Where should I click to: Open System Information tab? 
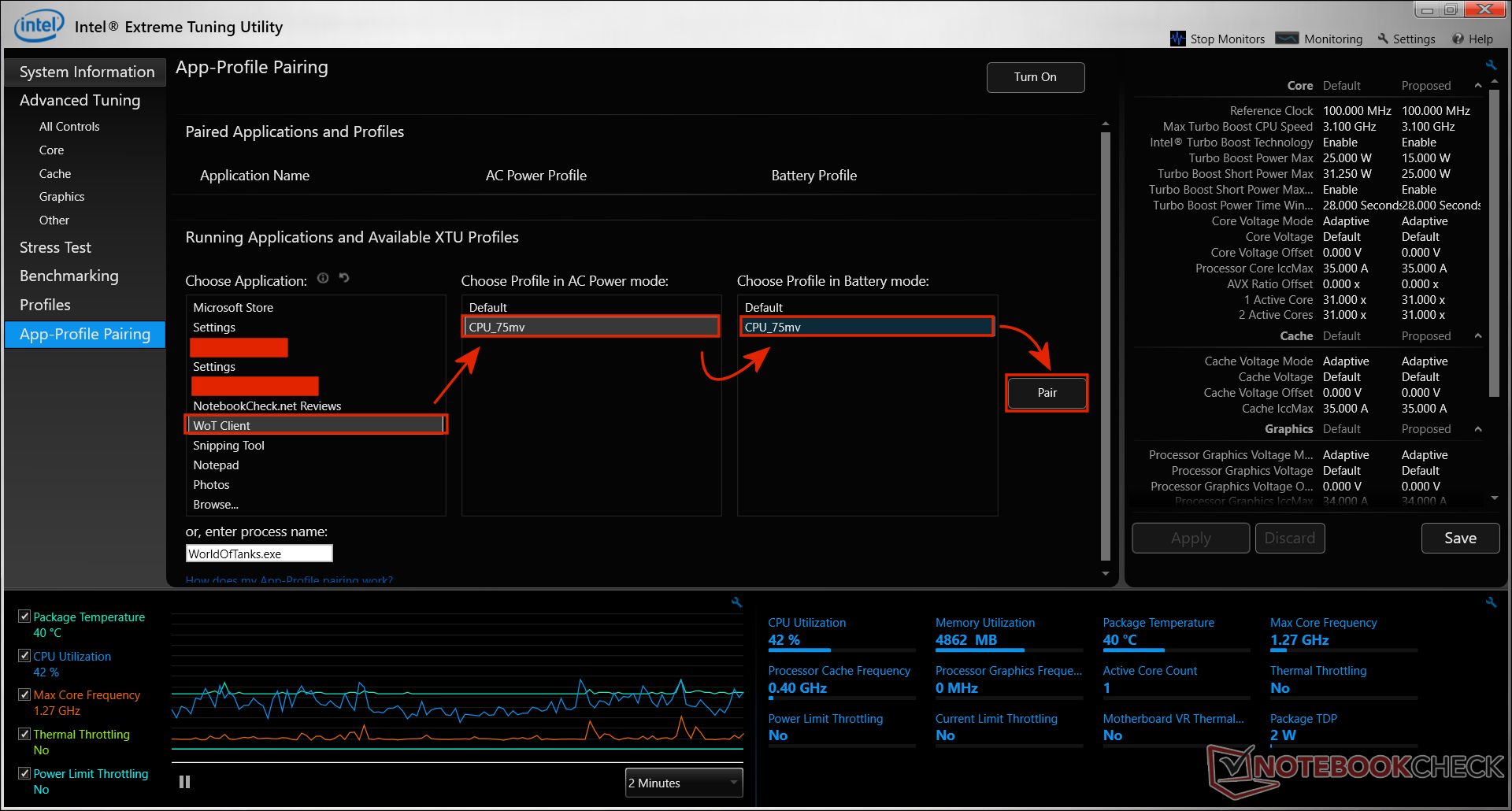tap(86, 72)
